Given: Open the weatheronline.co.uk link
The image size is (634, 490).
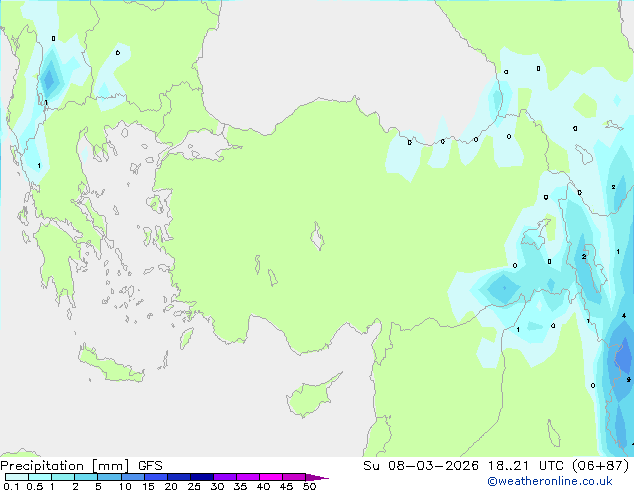Looking at the screenshot, I should [550, 481].
